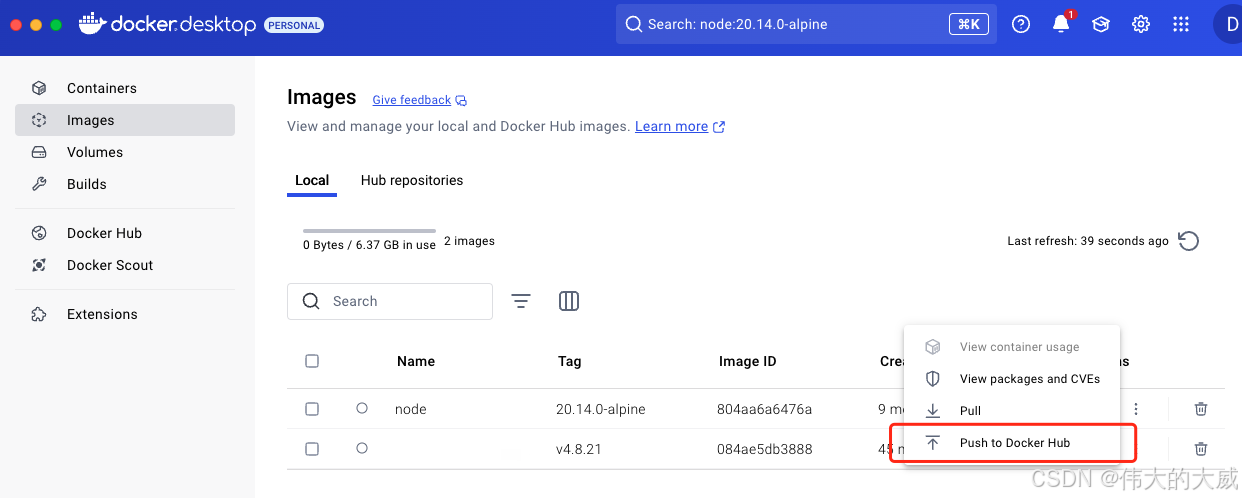The width and height of the screenshot is (1242, 498).
Task: Click image ID 084ae5db3888
Action: pos(765,449)
